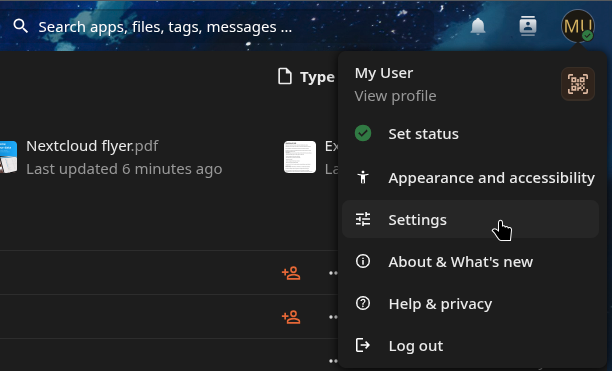Click the accessibility person icon
The image size is (612, 371).
363,178
